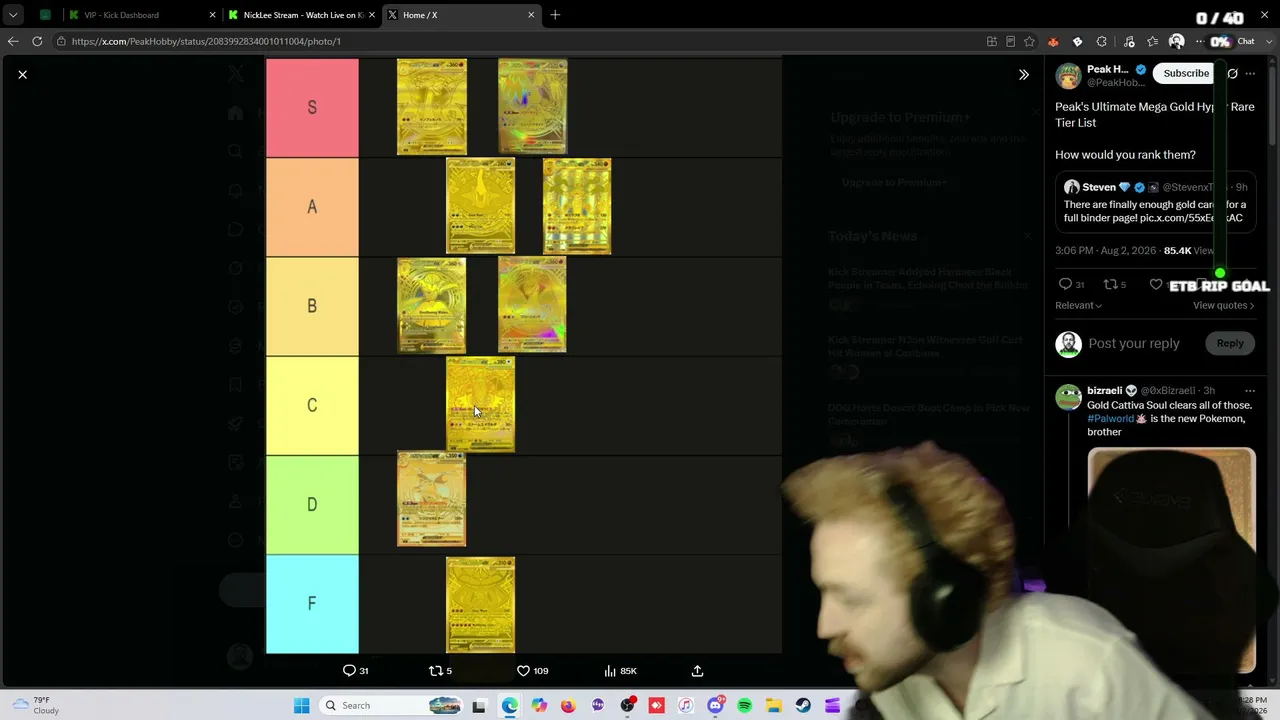Select the gold card in C tier
The height and width of the screenshot is (720, 1280).
click(480, 405)
